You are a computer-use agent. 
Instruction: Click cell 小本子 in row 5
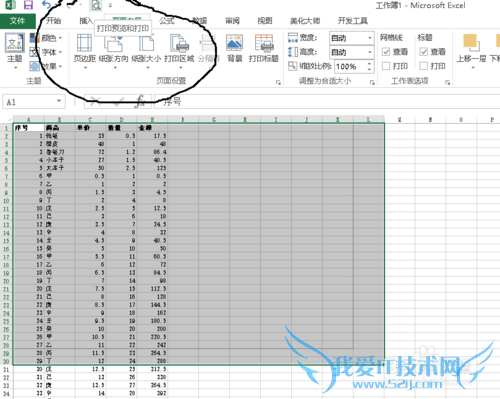(60, 160)
